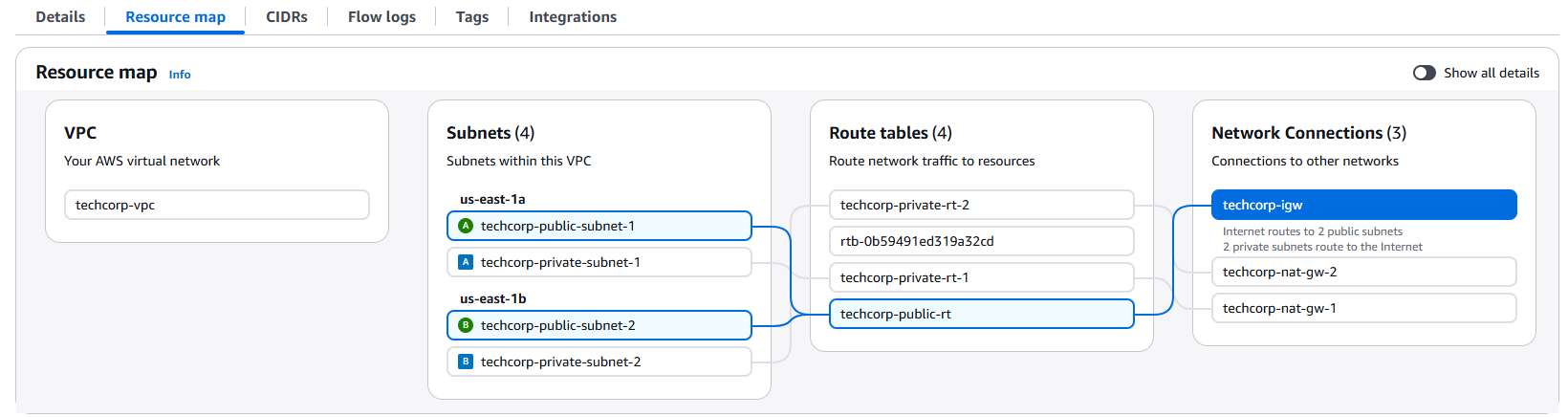Screen dimensions: 1568x417
Task: Select the techcorp-private-rt-1 route table
Action: click(981, 277)
